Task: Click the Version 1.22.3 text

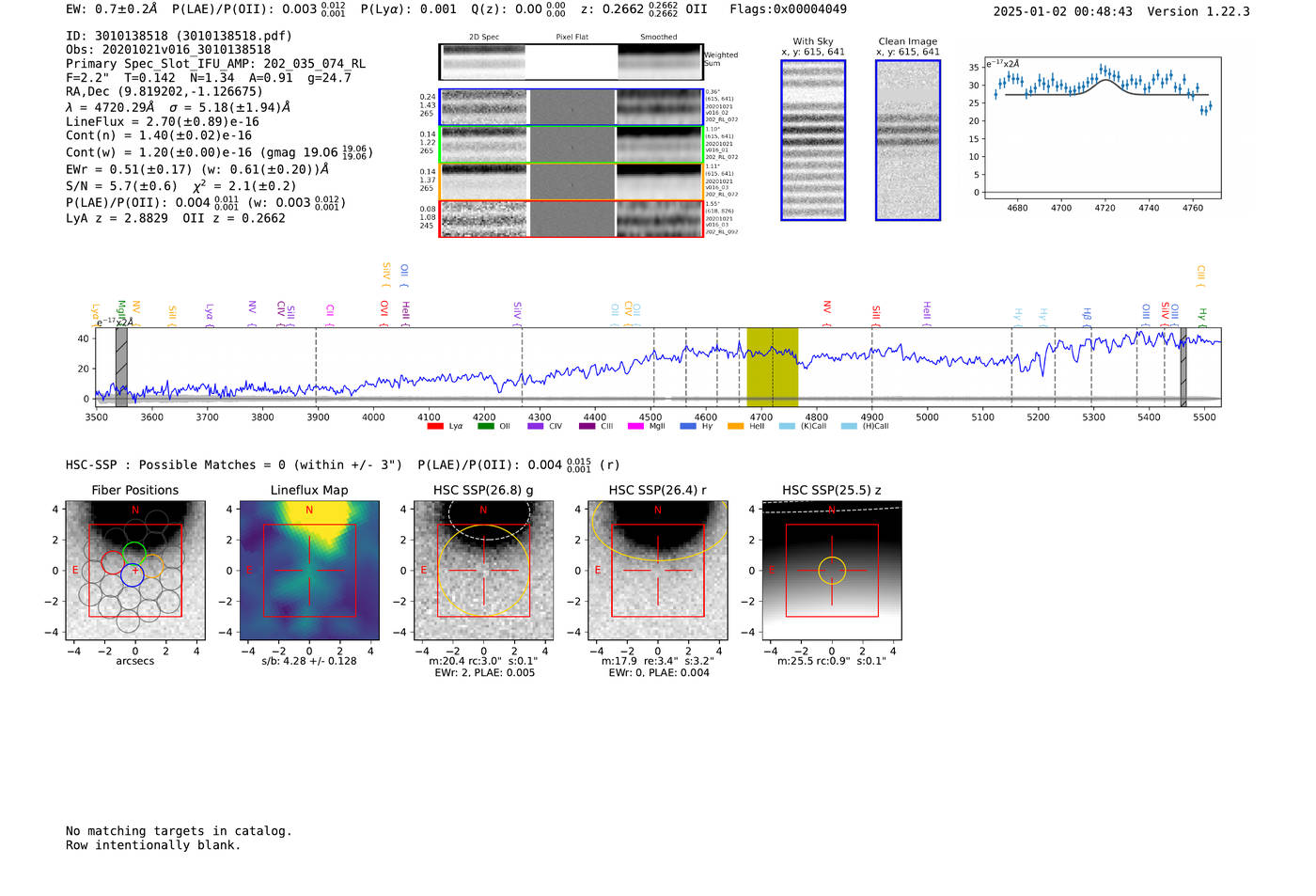Action: (1198, 12)
